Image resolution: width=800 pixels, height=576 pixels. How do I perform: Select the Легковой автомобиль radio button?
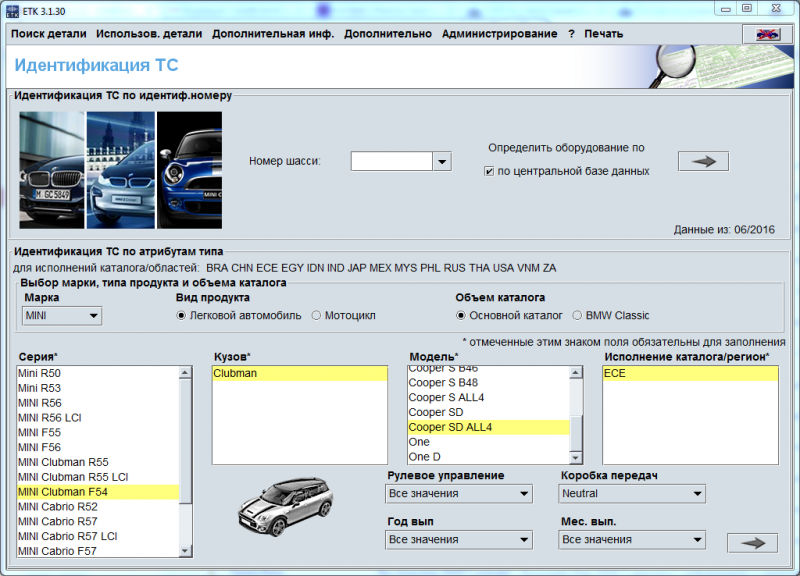(181, 315)
